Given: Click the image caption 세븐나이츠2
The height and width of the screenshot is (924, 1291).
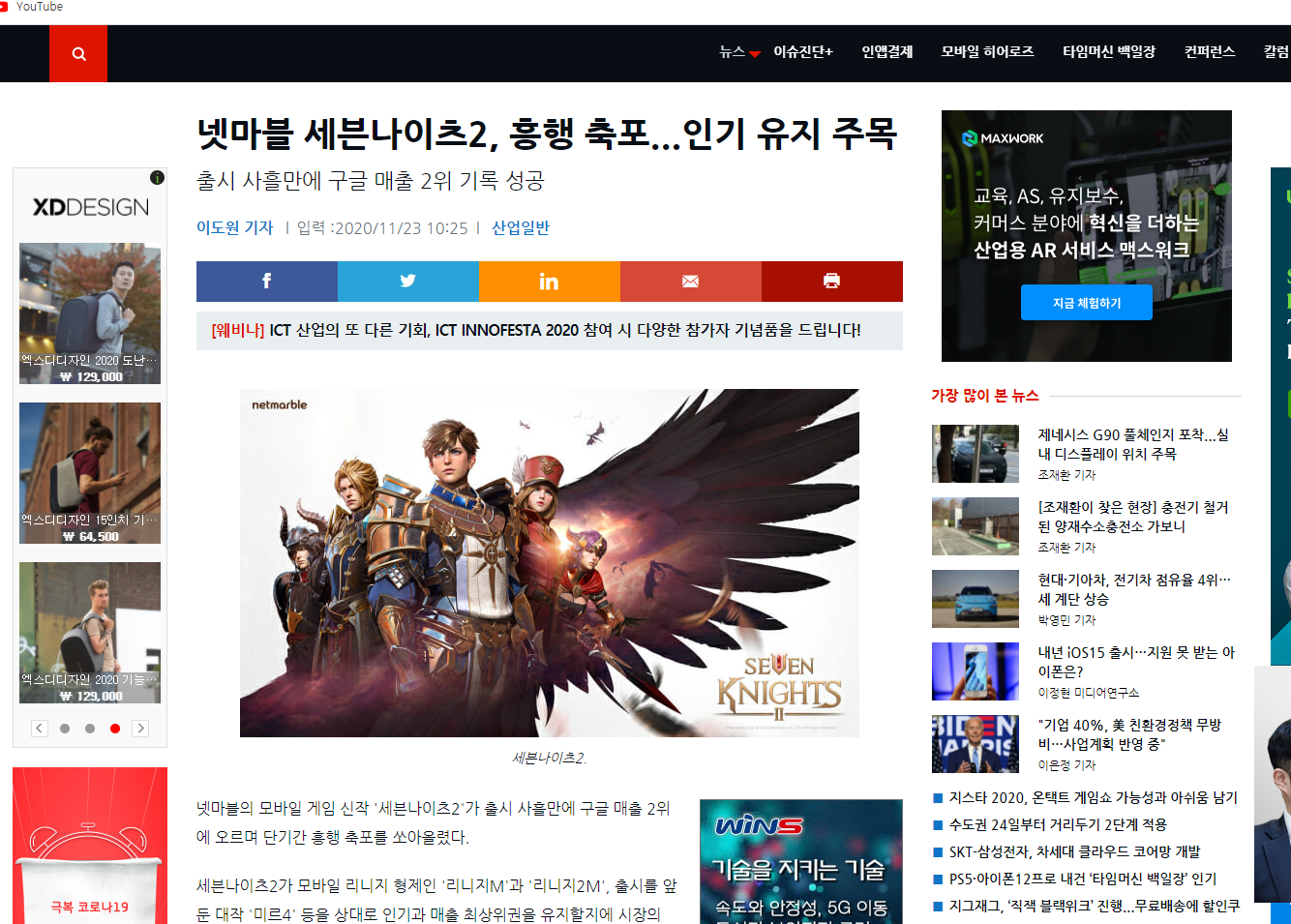Looking at the screenshot, I should (x=550, y=759).
